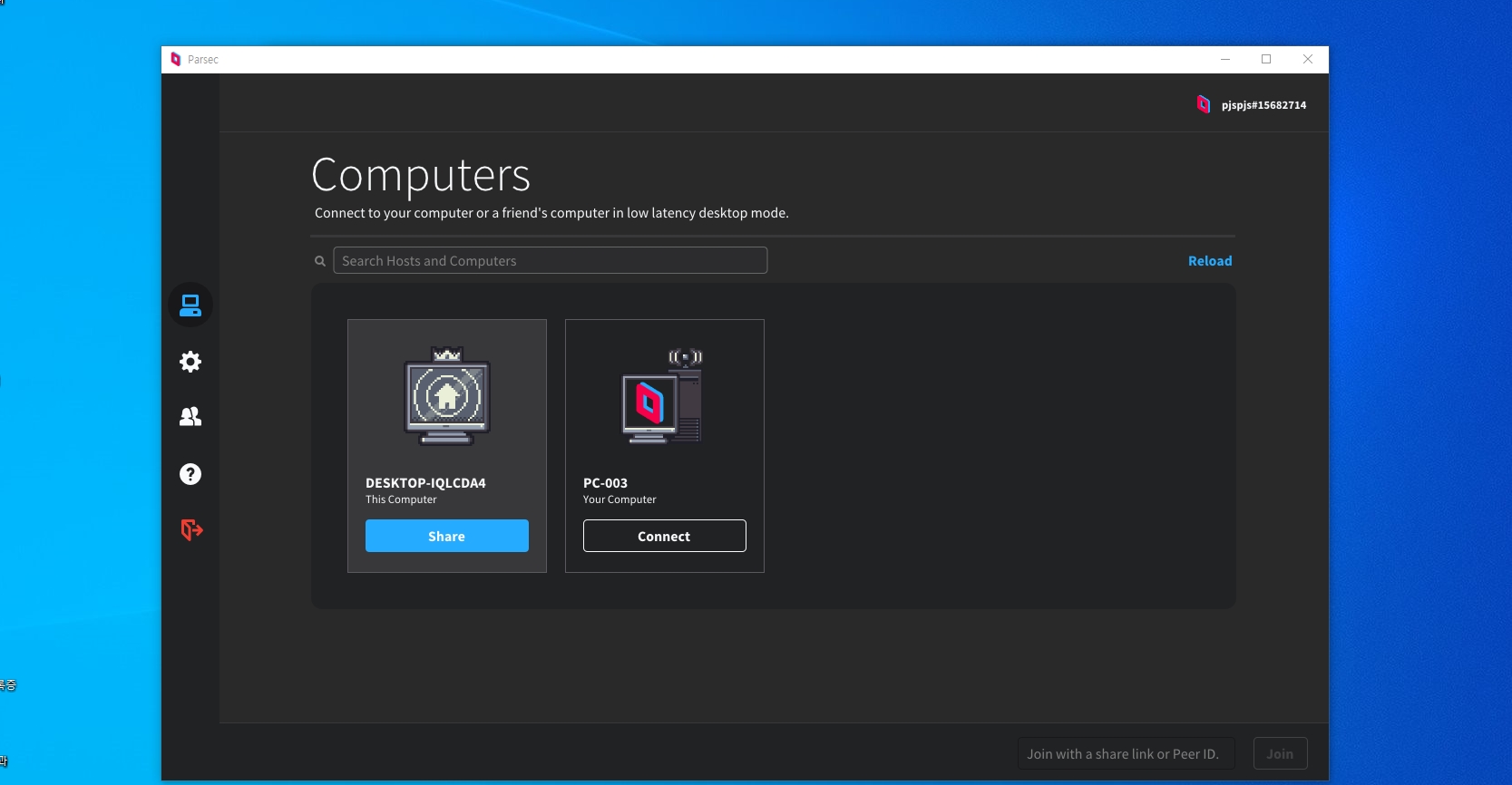Click username pjspjs#15682714
This screenshot has width=1512, height=785.
1263,105
